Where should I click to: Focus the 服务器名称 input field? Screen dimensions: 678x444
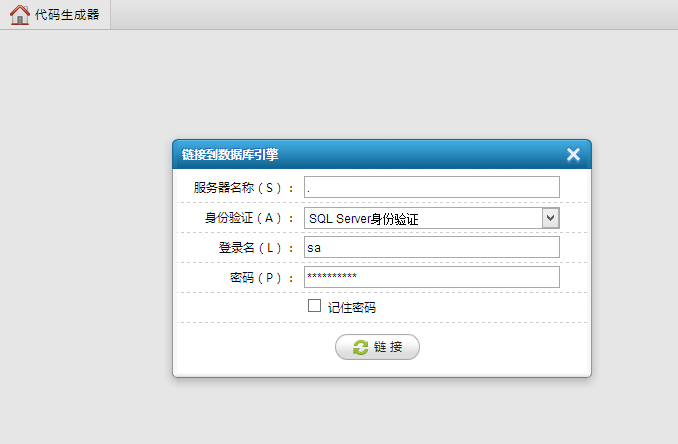[x=432, y=187]
